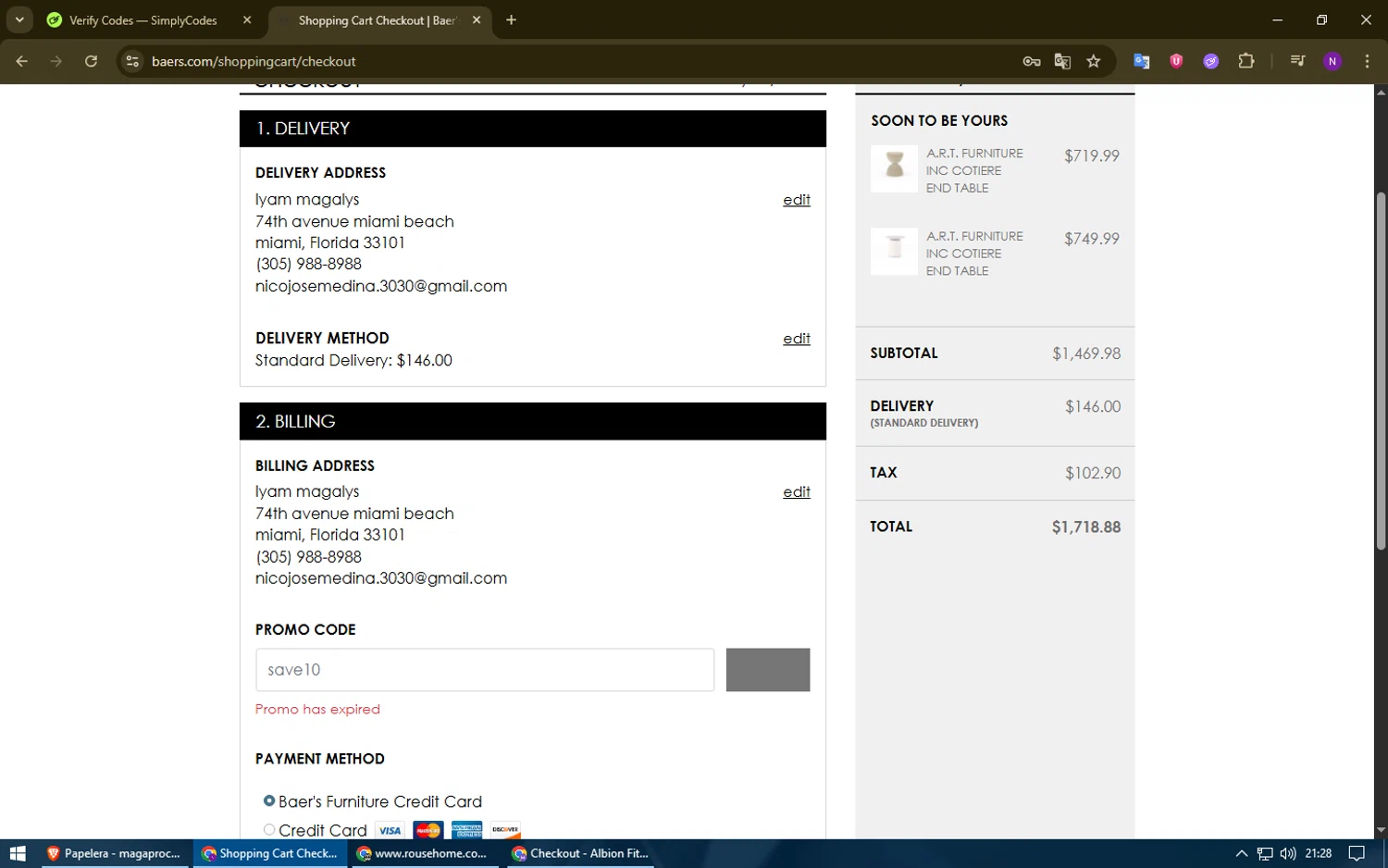Open the network icon in system tray
Image resolution: width=1388 pixels, height=868 pixels.
(x=1265, y=853)
